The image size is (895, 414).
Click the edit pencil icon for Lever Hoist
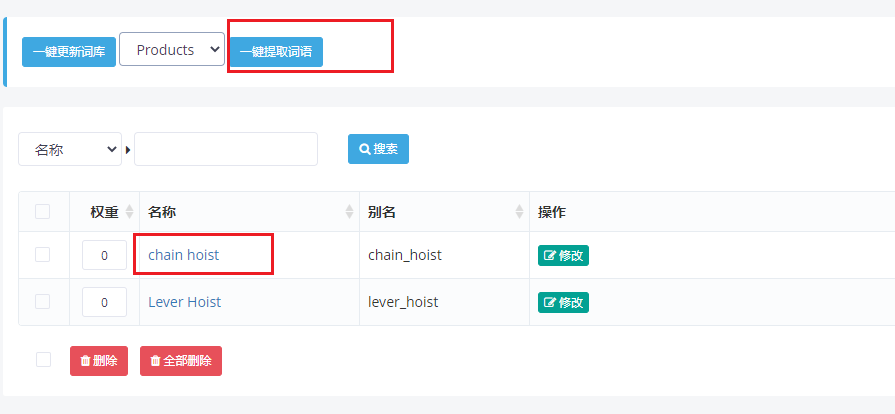[x=550, y=303]
